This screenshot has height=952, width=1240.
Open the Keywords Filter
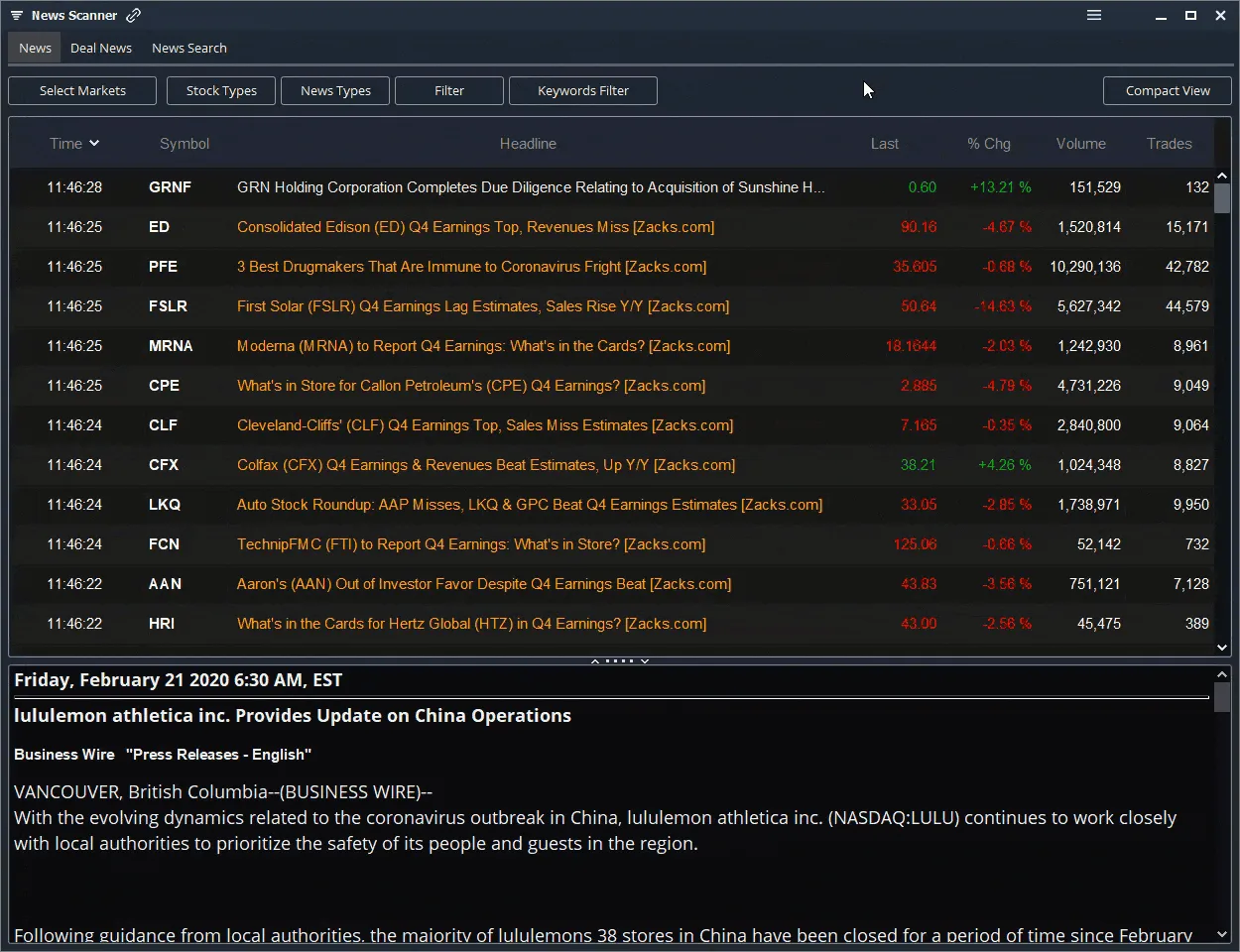click(x=583, y=90)
